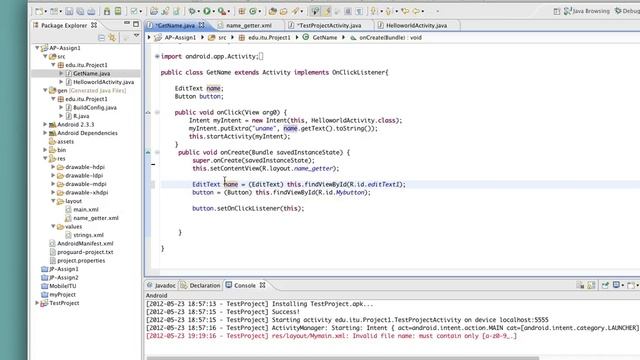Click the Debug bug icon in toolbar
This screenshot has height=360, width=640.
coord(192,11)
